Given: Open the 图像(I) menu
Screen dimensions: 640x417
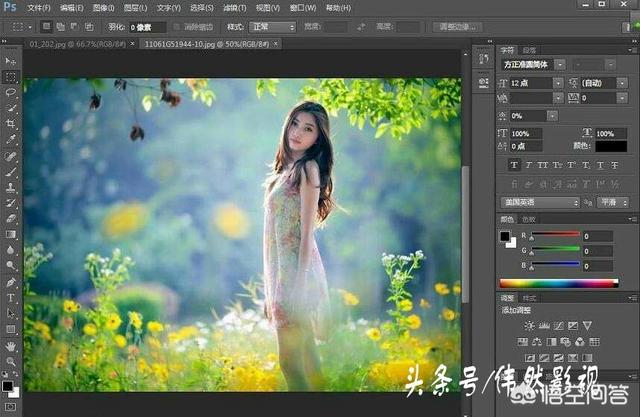Looking at the screenshot, I should point(103,8).
